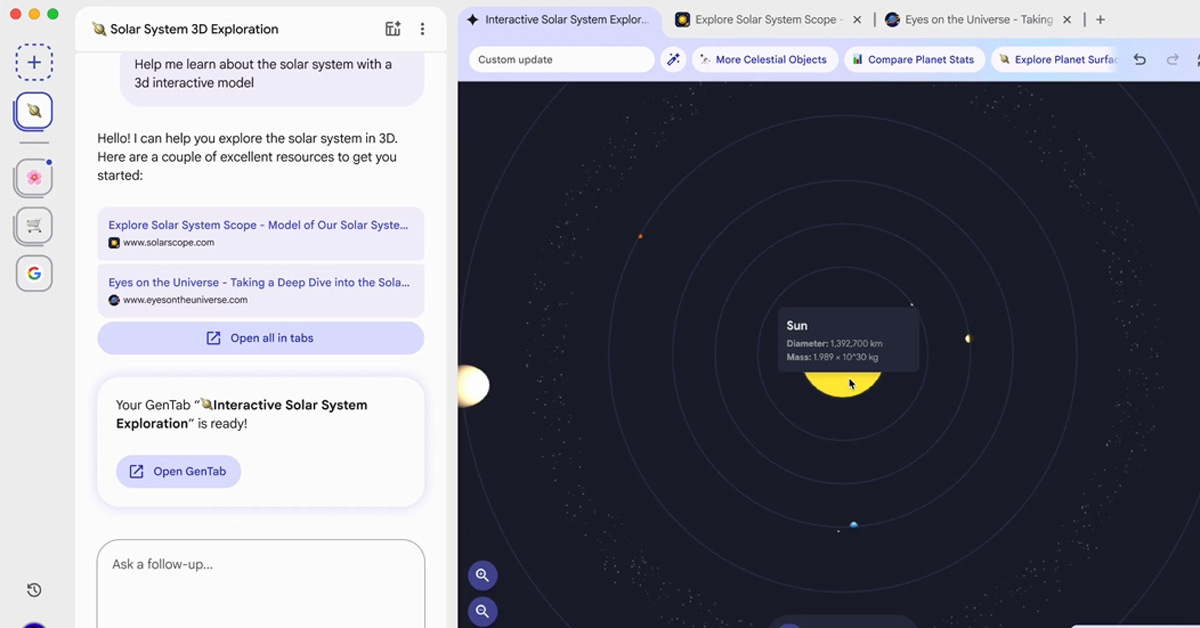This screenshot has width=1200, height=628.
Task: Open the solarscope.com link card
Action: (x=260, y=233)
